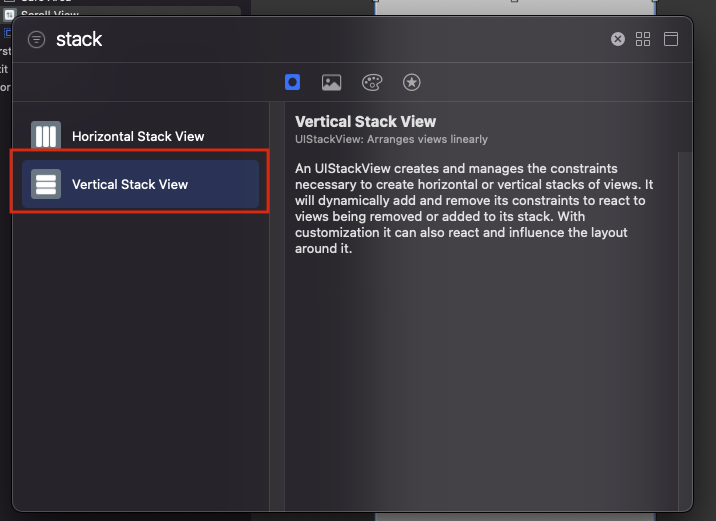716x521 pixels.
Task: Show the Objects library tab
Action: tap(292, 82)
